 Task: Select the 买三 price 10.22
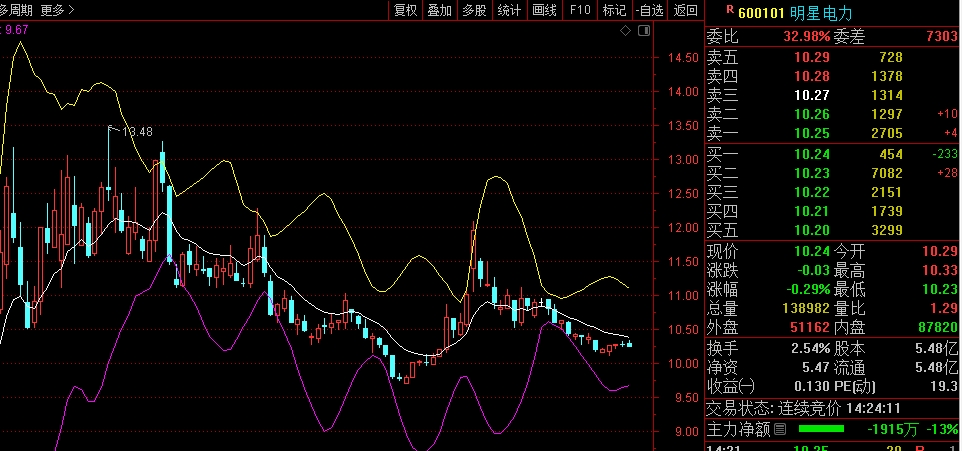[812, 193]
